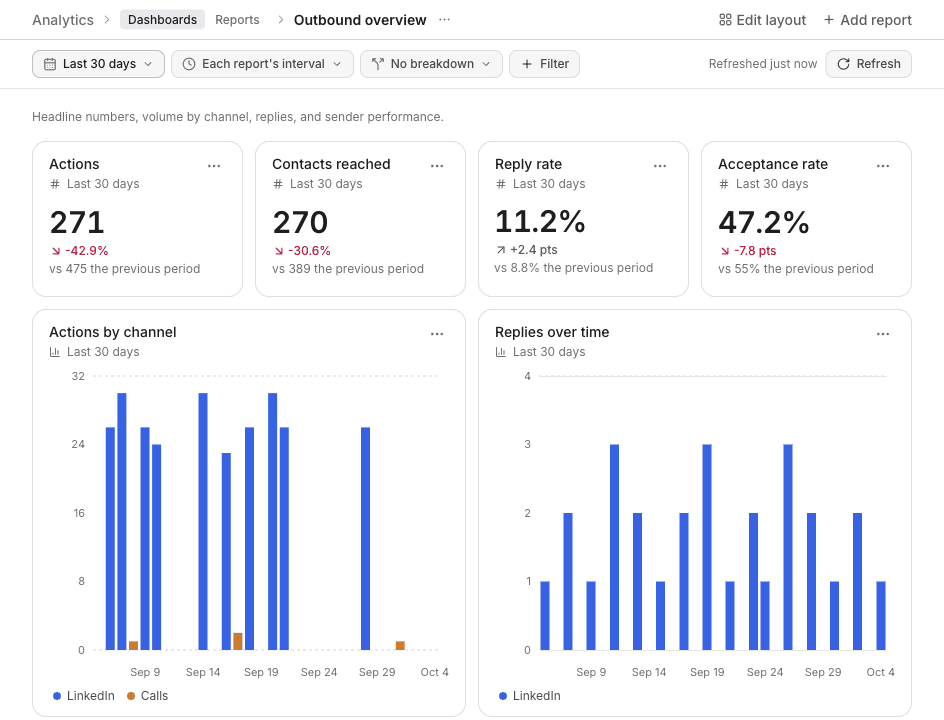Click the Add report button

(x=868, y=20)
